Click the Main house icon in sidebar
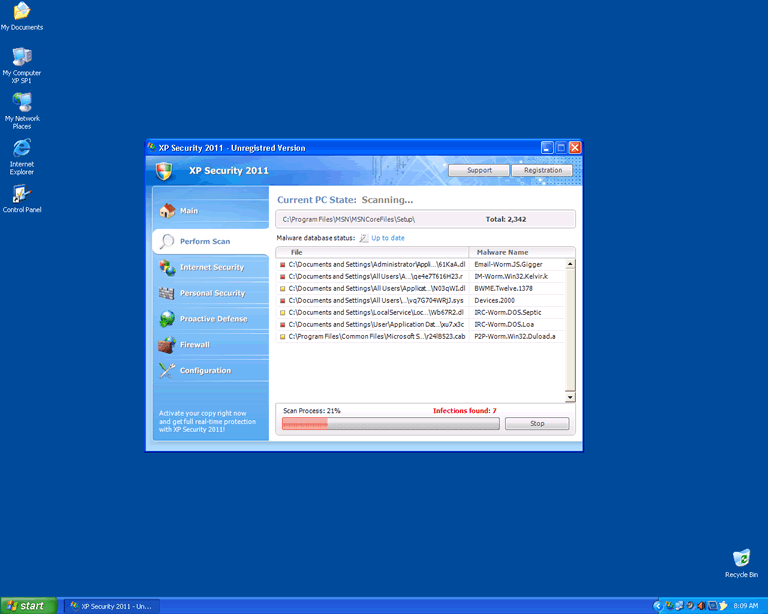Screen dimensions: 768x614 (167, 211)
